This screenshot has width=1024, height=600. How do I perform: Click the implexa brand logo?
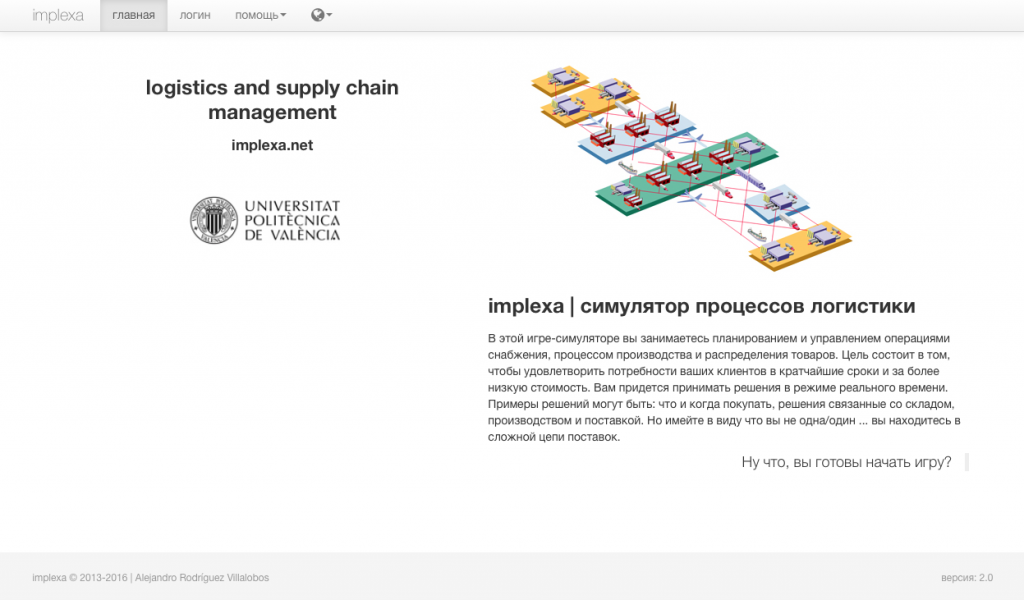[x=57, y=15]
